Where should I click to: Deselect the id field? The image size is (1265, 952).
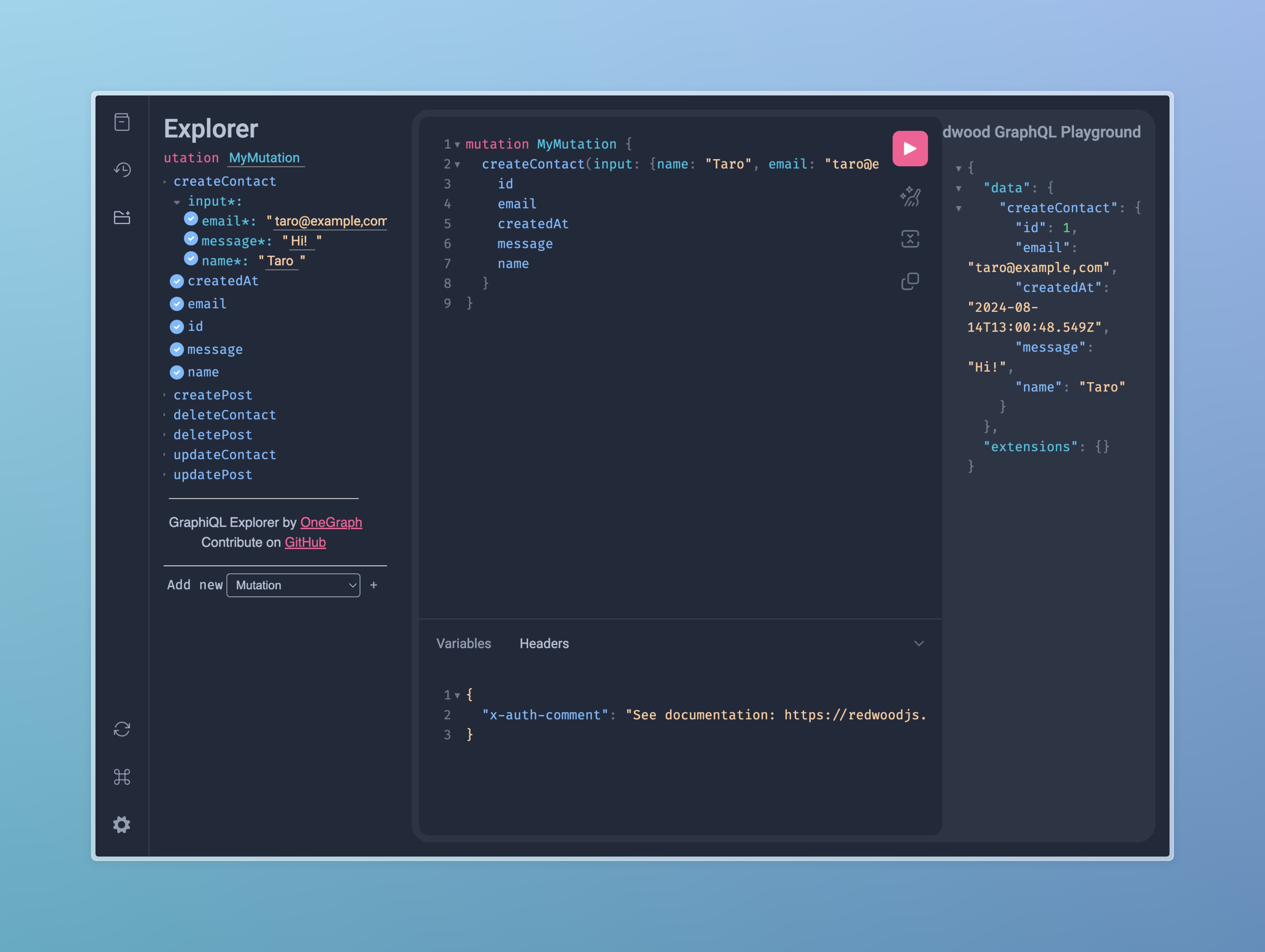pos(177,326)
